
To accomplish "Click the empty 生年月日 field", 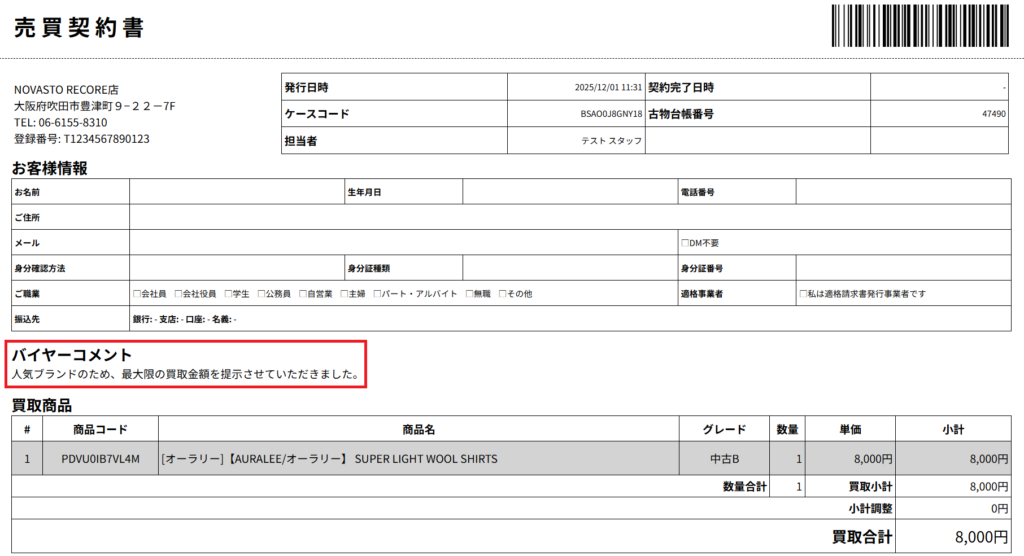I will coord(569,191).
